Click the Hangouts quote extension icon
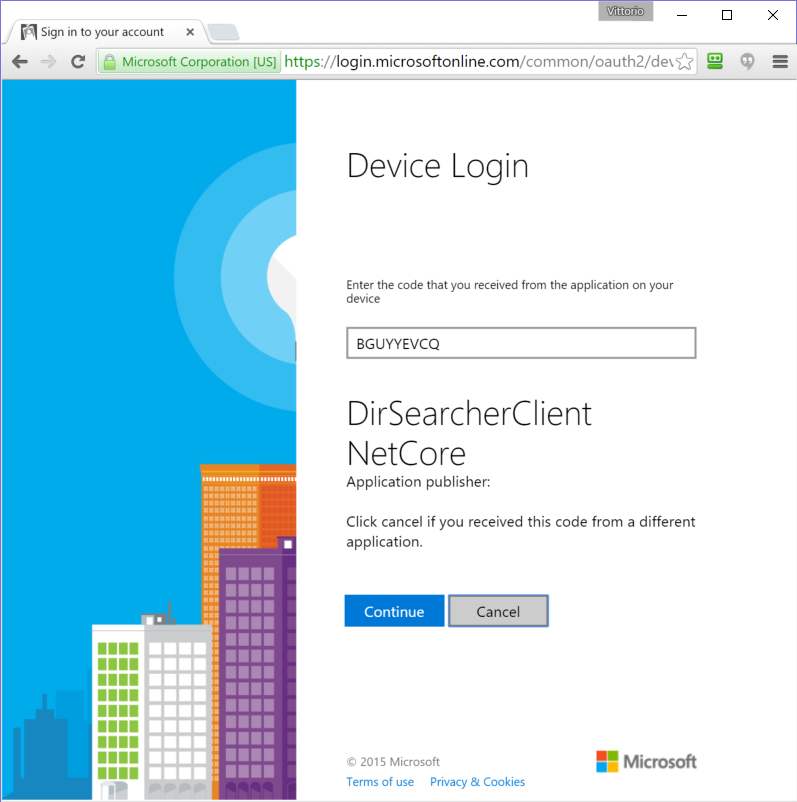Viewport: 797px width, 802px height. click(747, 62)
